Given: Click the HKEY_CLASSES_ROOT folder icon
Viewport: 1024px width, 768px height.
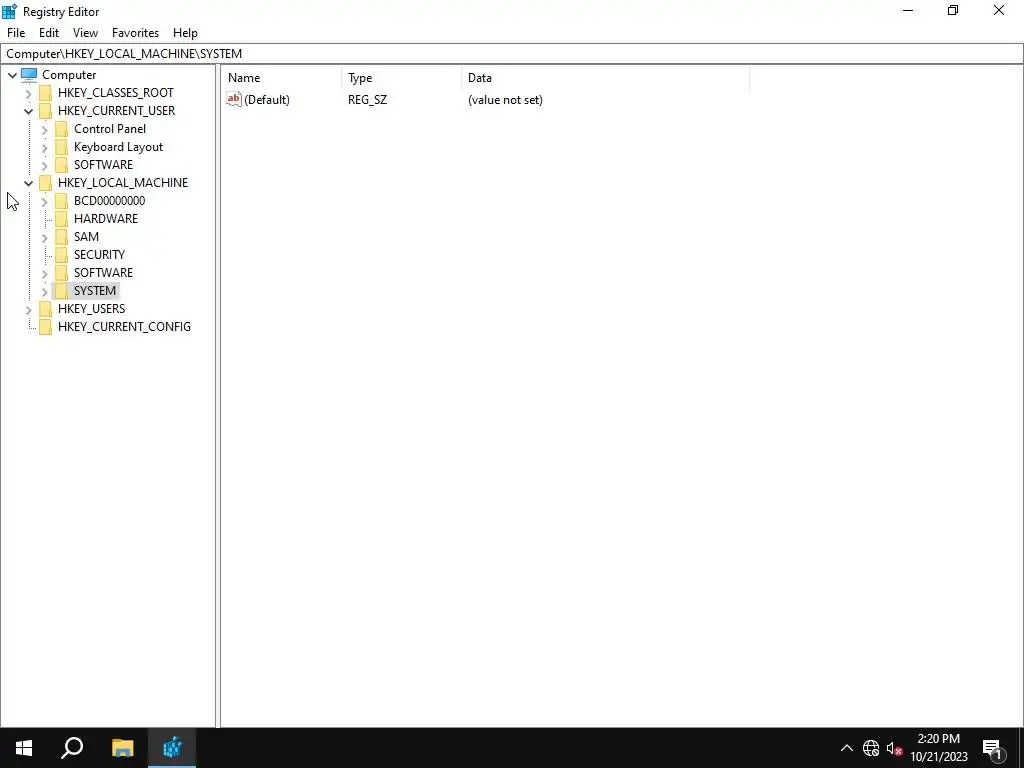Looking at the screenshot, I should [x=45, y=93].
